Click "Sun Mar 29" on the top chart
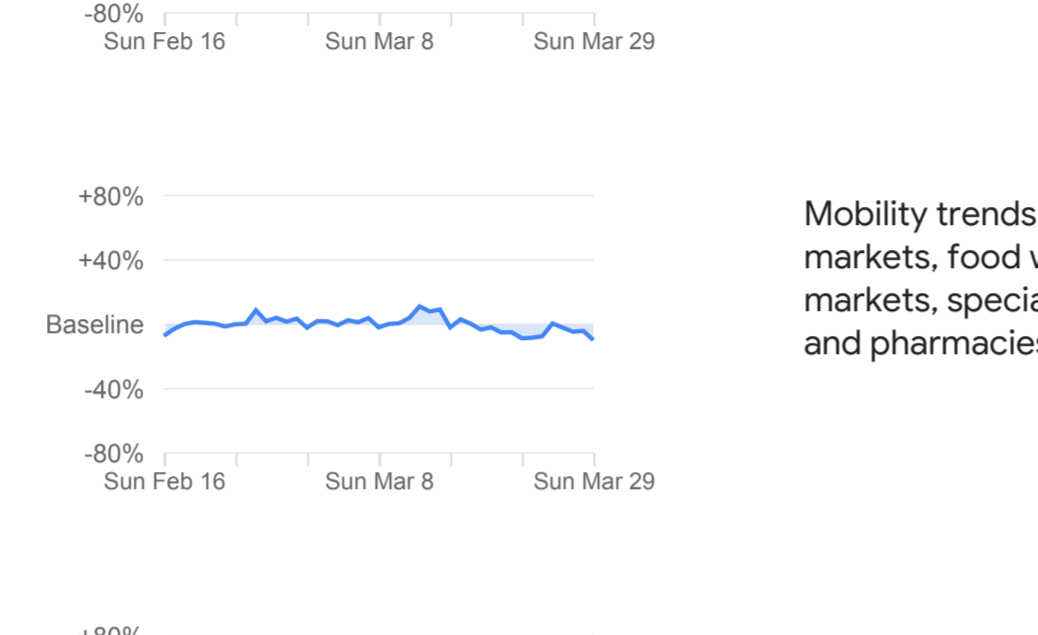Viewport: 1038px width, 635px height. pos(594,42)
